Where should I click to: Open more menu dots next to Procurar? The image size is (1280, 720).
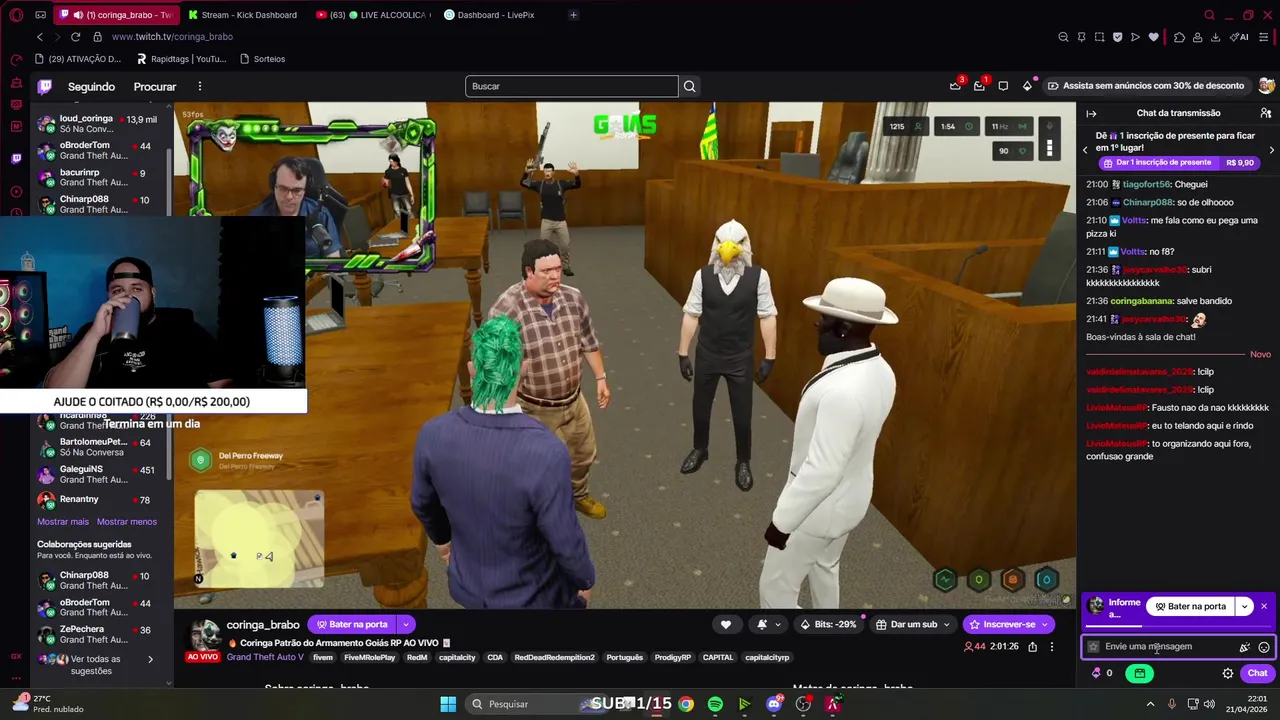click(x=200, y=87)
